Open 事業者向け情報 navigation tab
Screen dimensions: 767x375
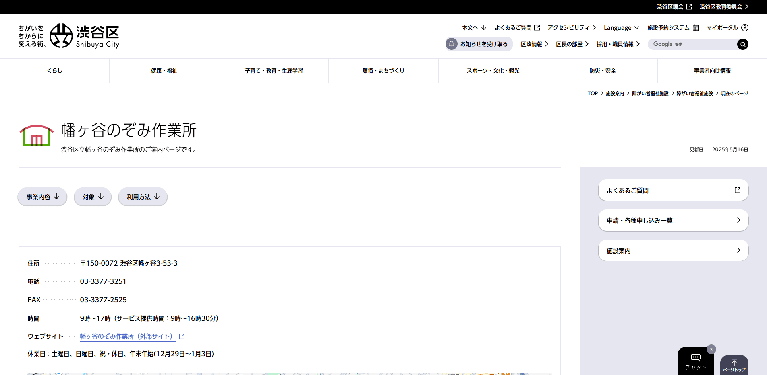[x=712, y=71]
